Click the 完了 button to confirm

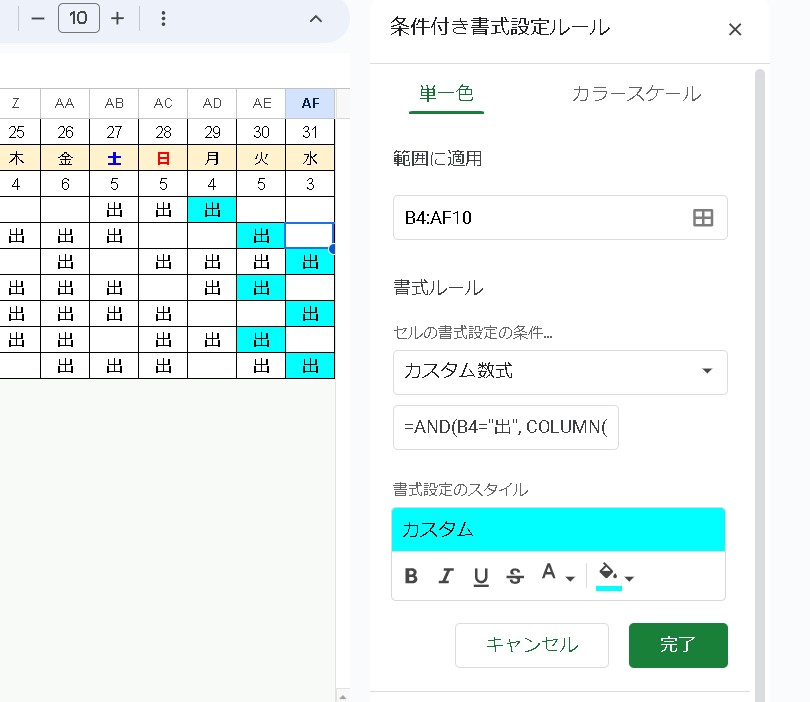coord(677,645)
